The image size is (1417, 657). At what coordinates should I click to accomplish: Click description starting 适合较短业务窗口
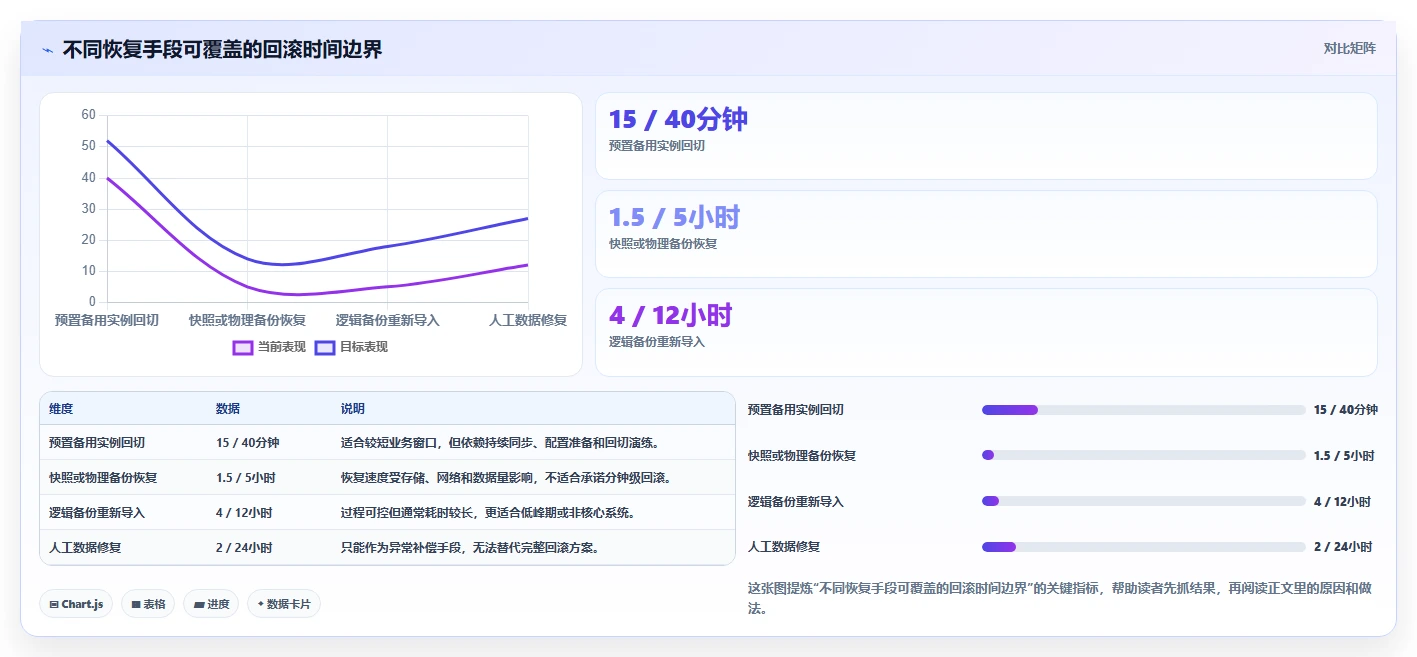500,442
